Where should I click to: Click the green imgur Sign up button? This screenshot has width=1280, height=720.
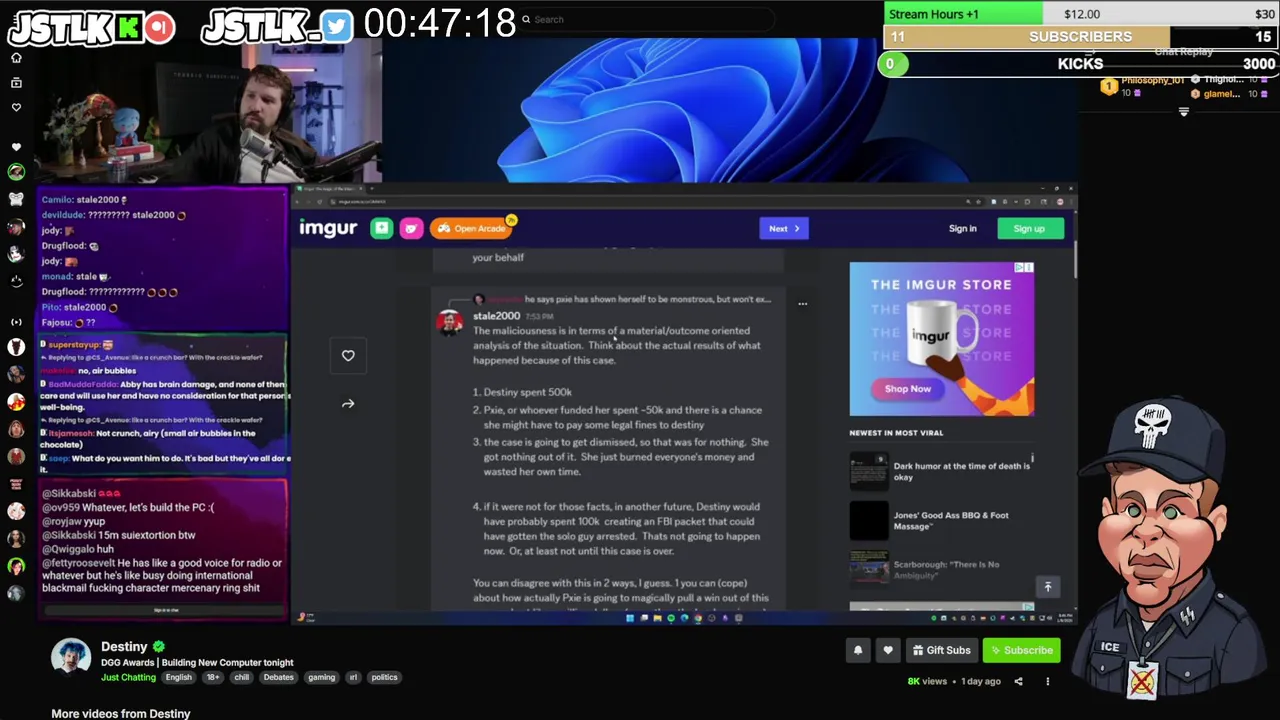(1029, 228)
